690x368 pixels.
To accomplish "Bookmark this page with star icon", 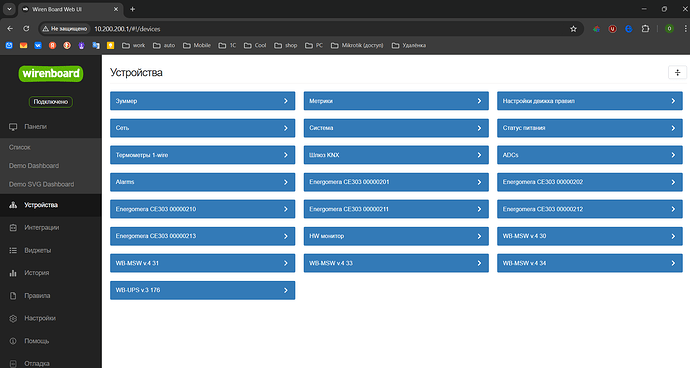I will tap(573, 29).
